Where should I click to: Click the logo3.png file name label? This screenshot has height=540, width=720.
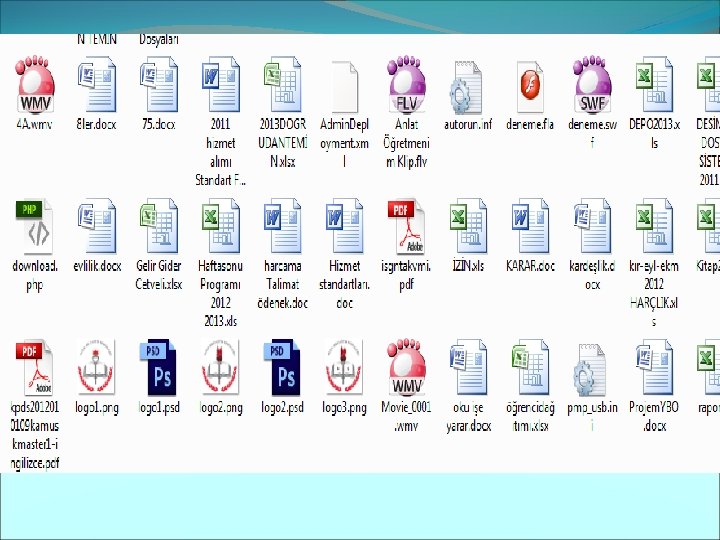[x=344, y=408]
